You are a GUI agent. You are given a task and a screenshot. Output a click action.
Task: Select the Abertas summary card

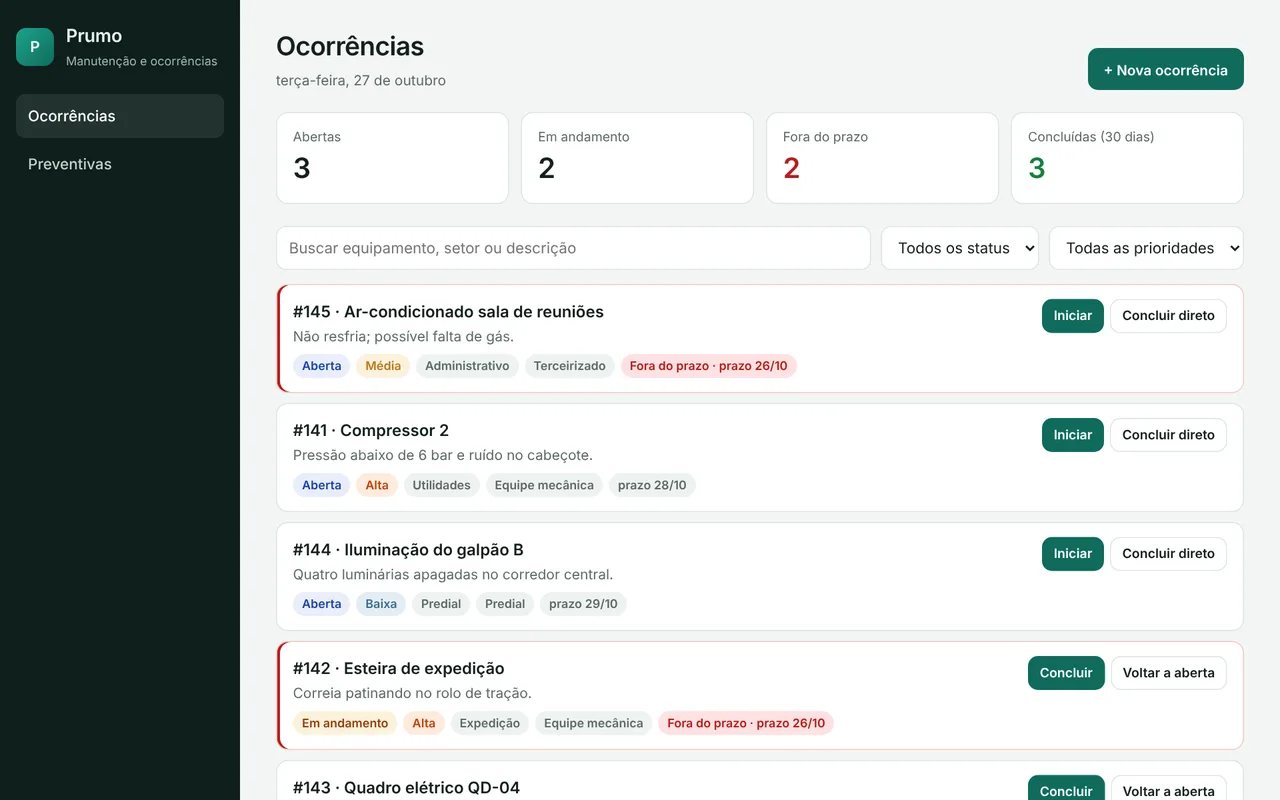pos(392,158)
